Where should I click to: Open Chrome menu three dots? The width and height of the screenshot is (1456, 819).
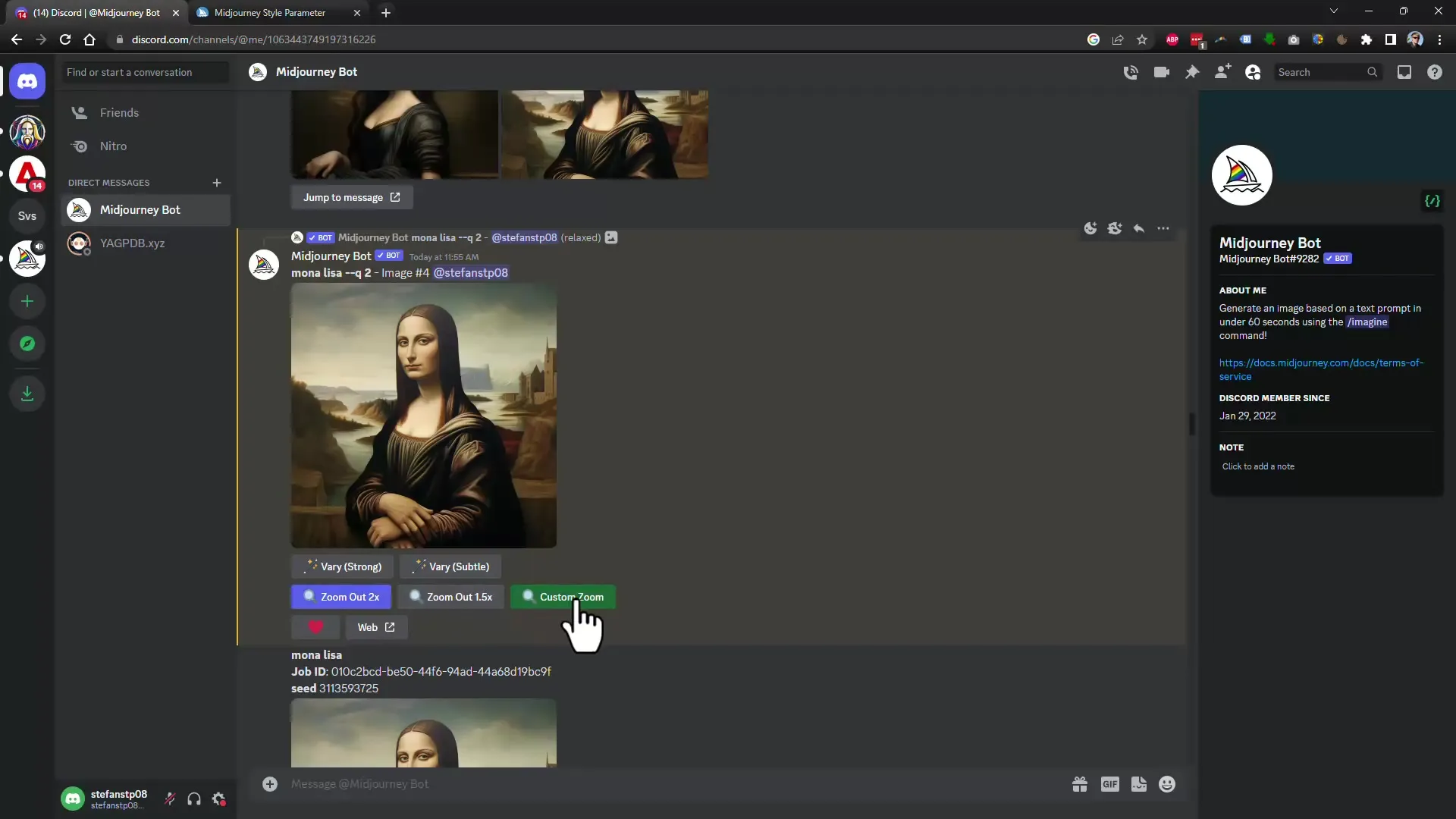click(x=1439, y=39)
